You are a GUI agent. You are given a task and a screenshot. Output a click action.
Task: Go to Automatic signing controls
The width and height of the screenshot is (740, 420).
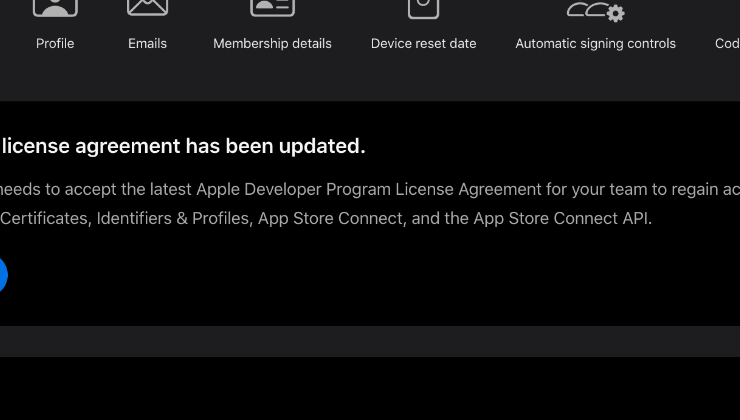pos(596,44)
